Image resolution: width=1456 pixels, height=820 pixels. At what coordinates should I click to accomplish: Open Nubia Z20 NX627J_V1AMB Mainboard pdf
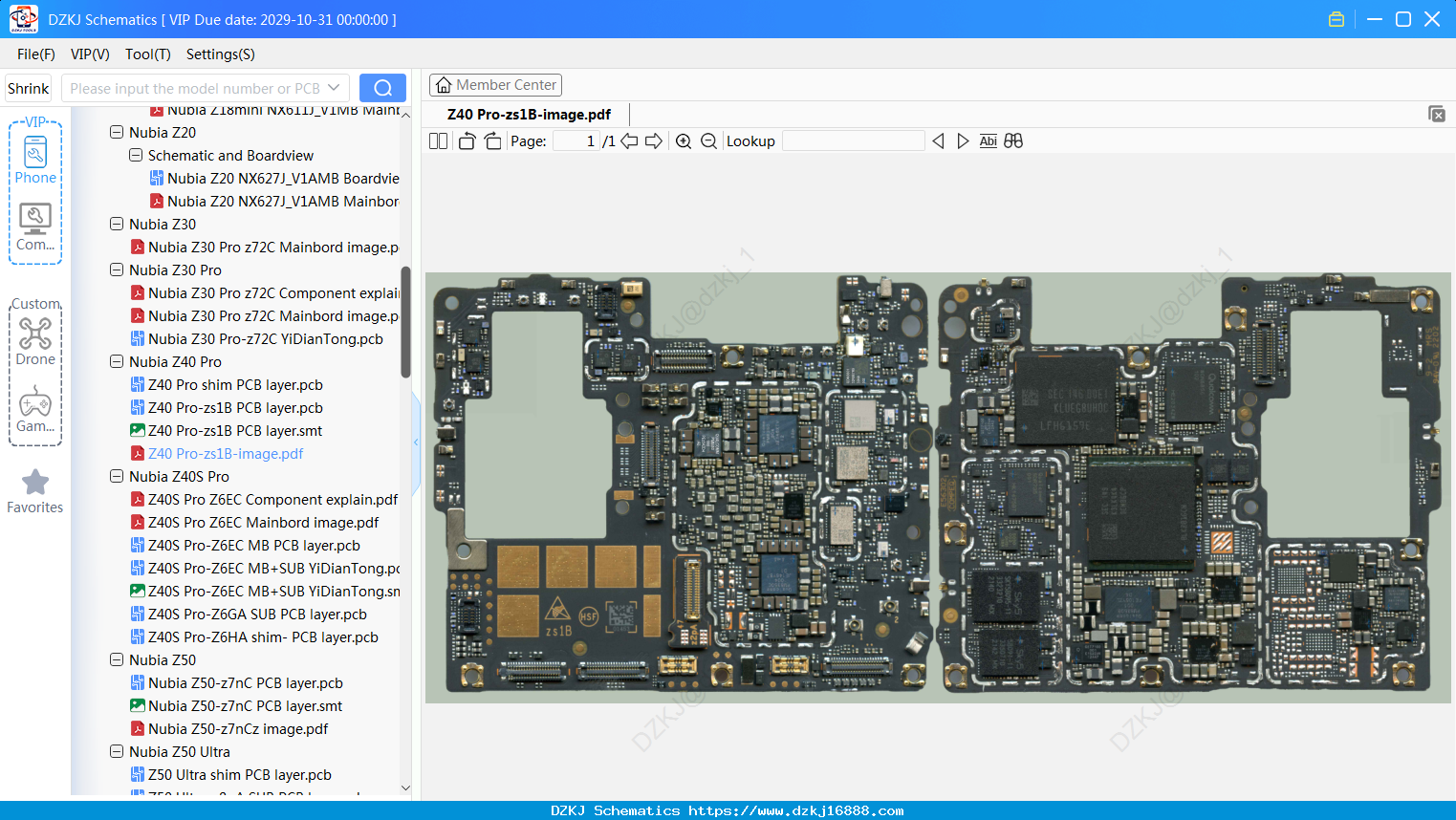click(x=274, y=202)
